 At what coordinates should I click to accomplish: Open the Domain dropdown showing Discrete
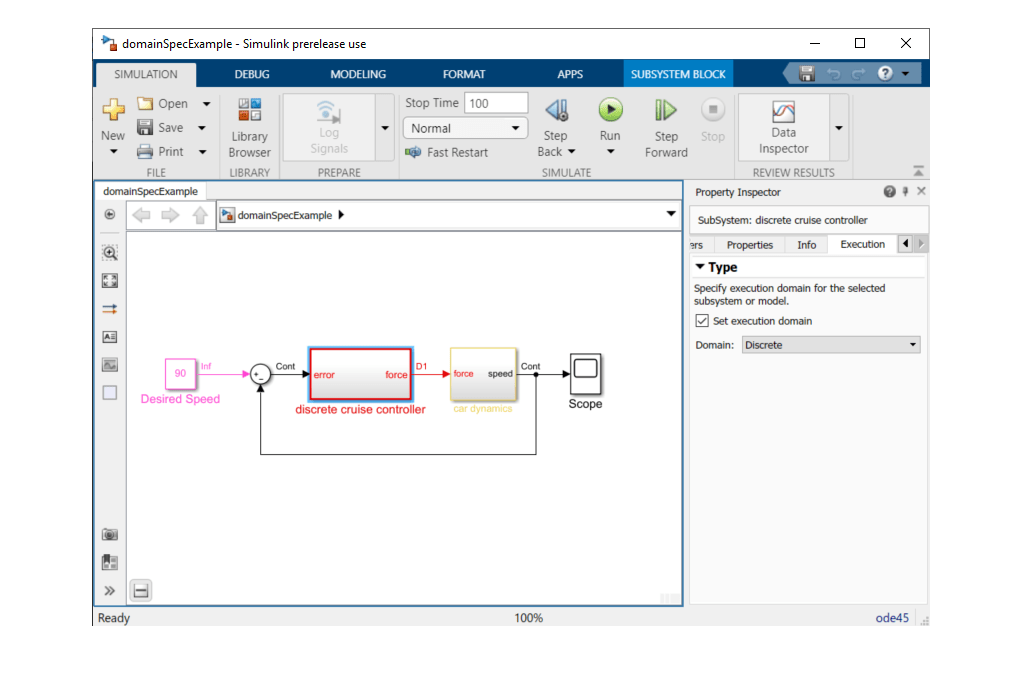pyautogui.click(x=831, y=345)
